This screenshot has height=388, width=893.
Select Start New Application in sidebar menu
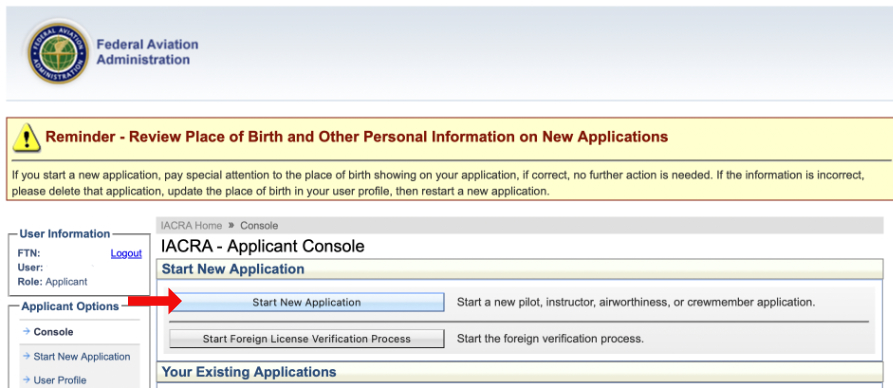[82, 357]
